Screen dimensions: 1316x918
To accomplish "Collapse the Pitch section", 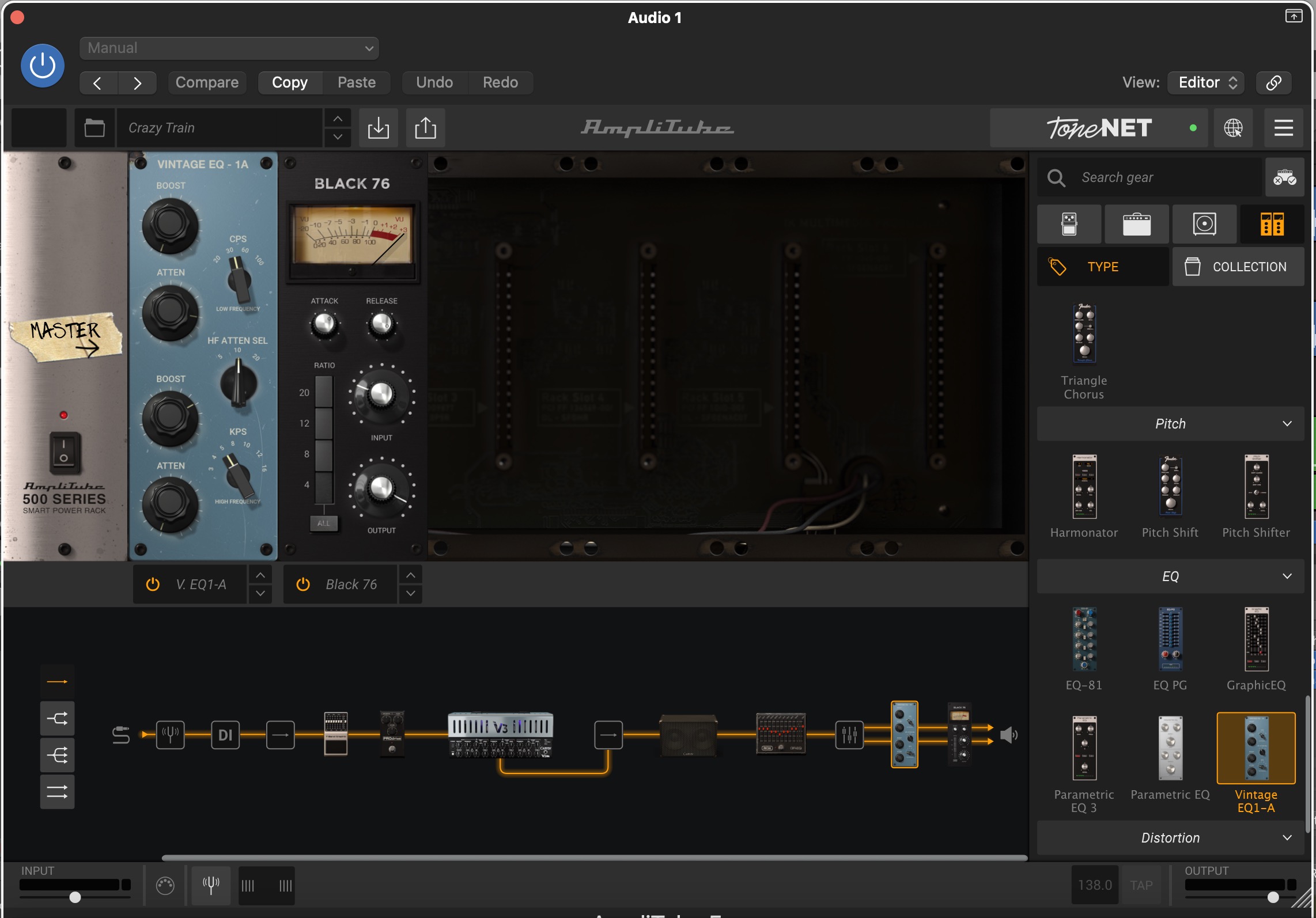I will [1170, 424].
